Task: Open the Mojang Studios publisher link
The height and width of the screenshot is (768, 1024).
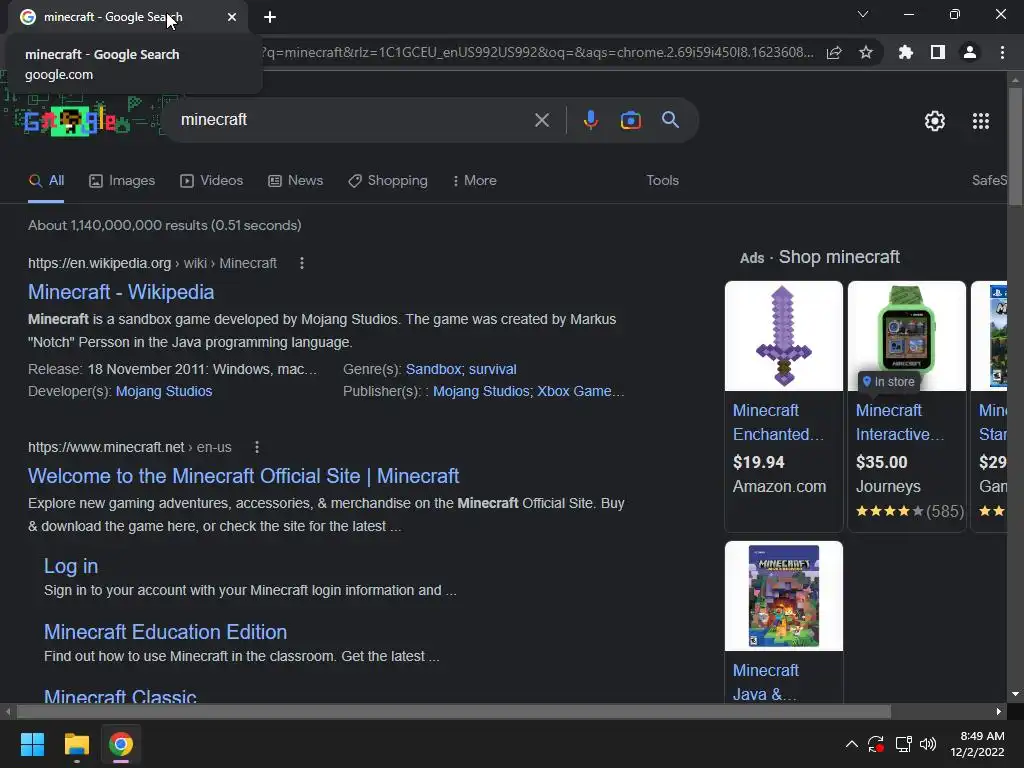Action: [x=481, y=391]
